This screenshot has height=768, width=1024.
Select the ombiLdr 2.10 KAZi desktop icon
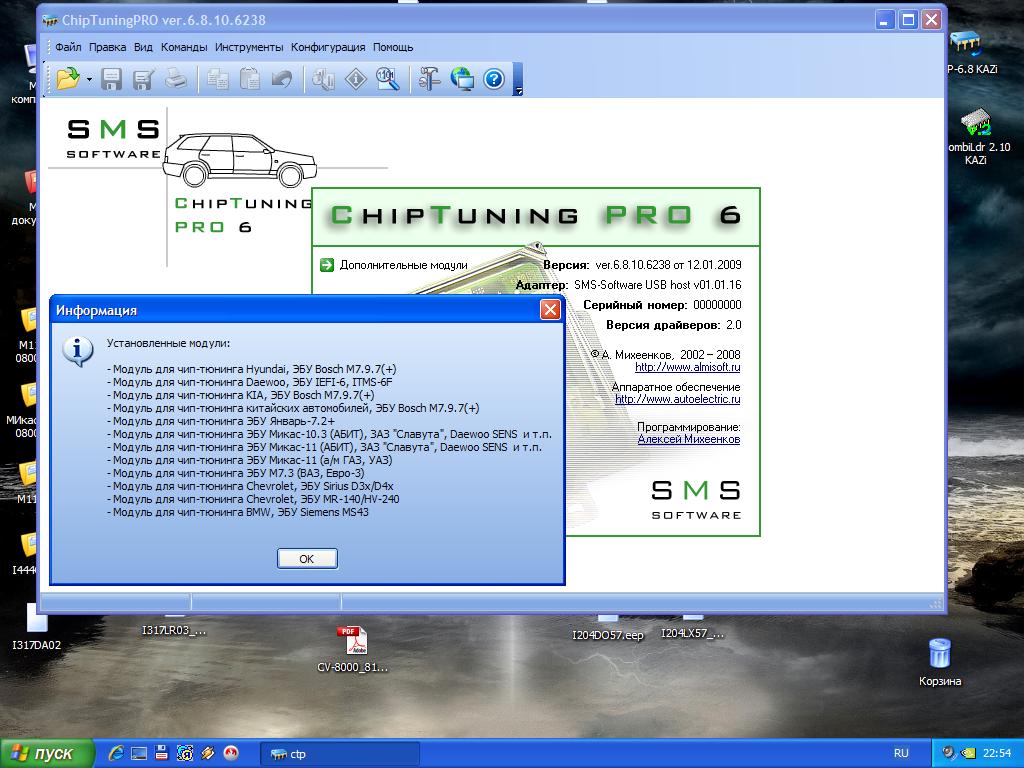point(978,136)
